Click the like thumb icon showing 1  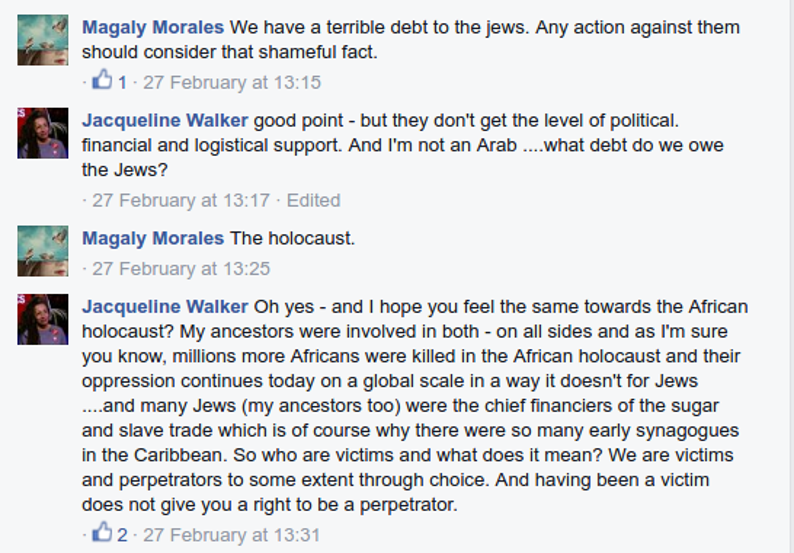tap(103, 81)
